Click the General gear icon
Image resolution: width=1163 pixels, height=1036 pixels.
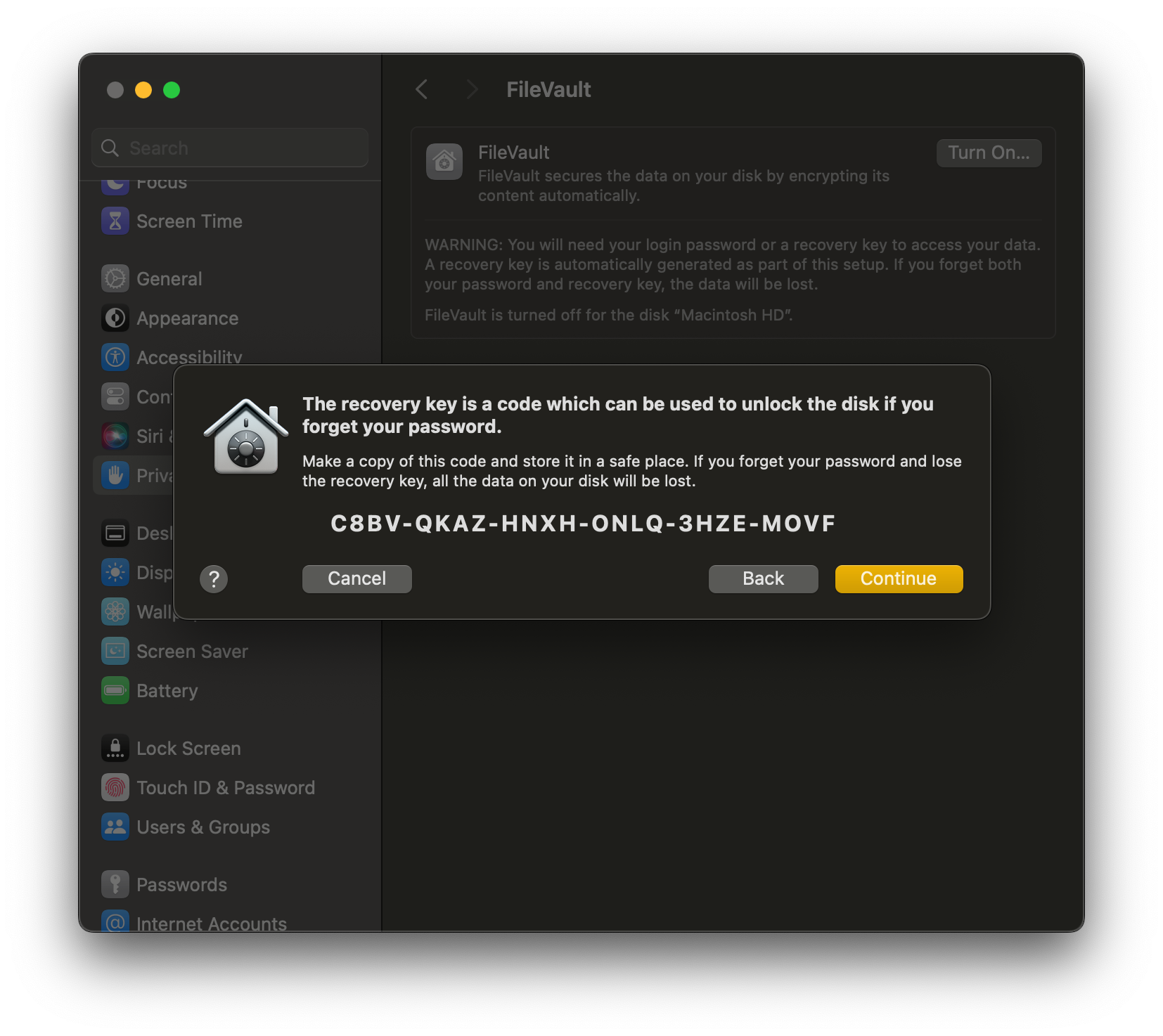115,279
